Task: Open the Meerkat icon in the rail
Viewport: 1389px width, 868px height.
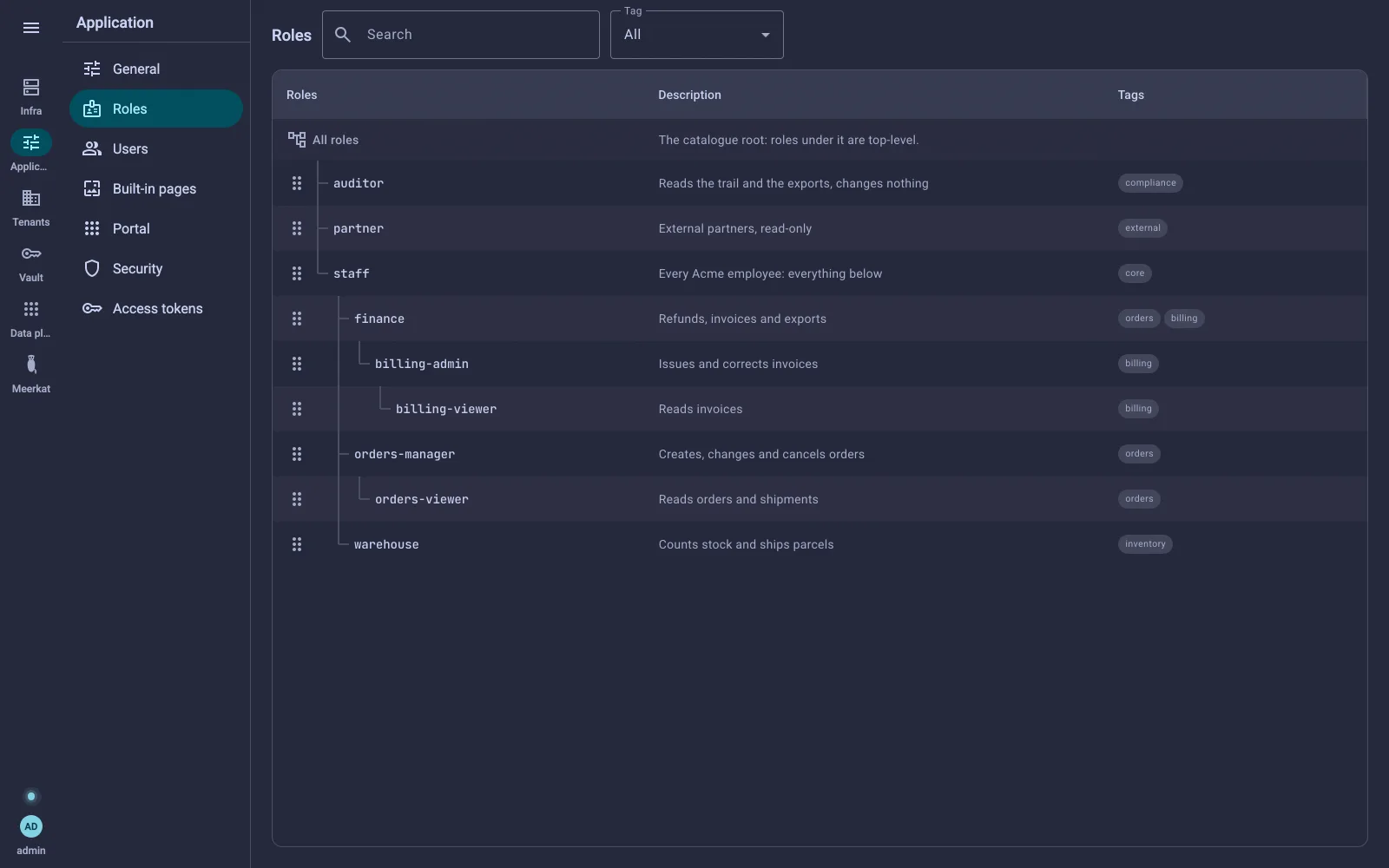Action: point(31,365)
